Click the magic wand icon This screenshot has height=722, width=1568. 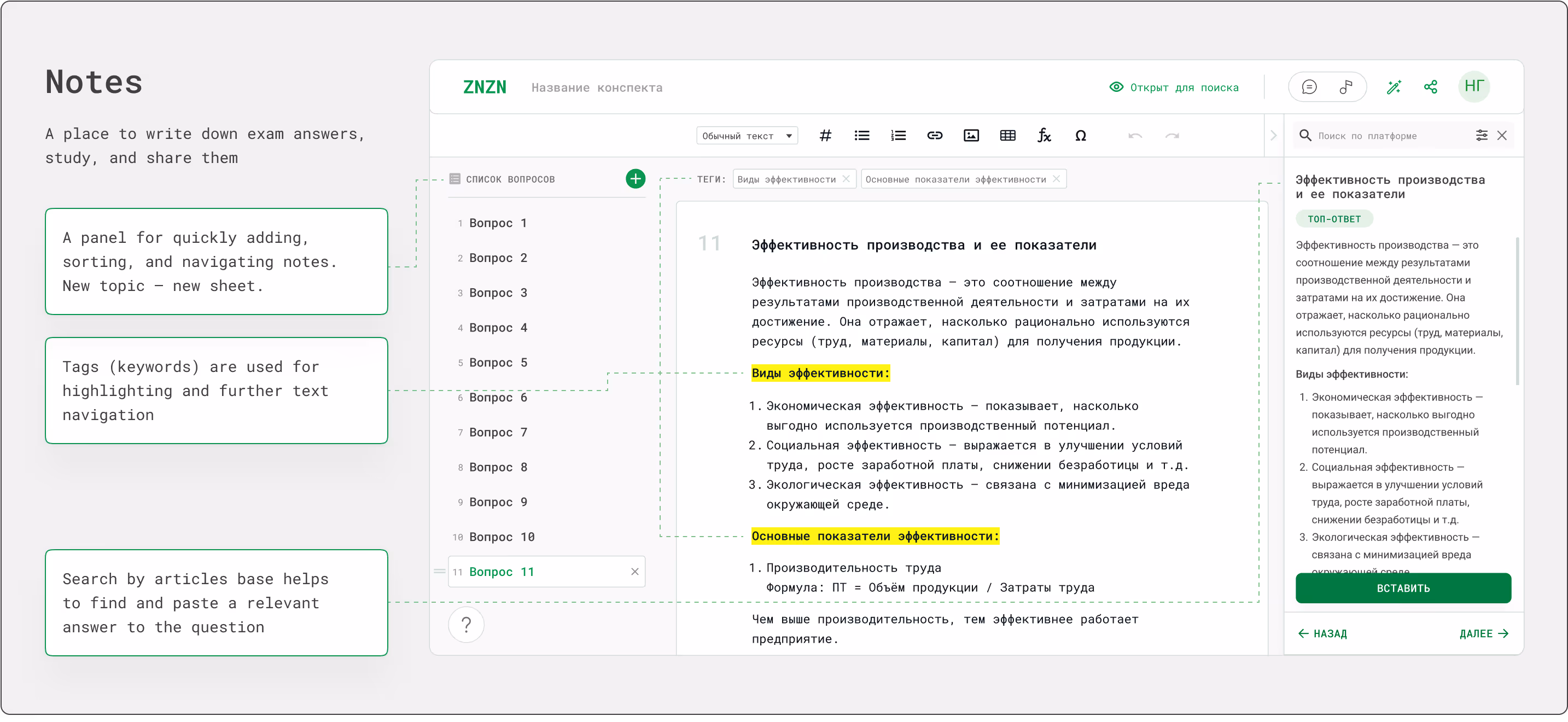click(x=1394, y=87)
